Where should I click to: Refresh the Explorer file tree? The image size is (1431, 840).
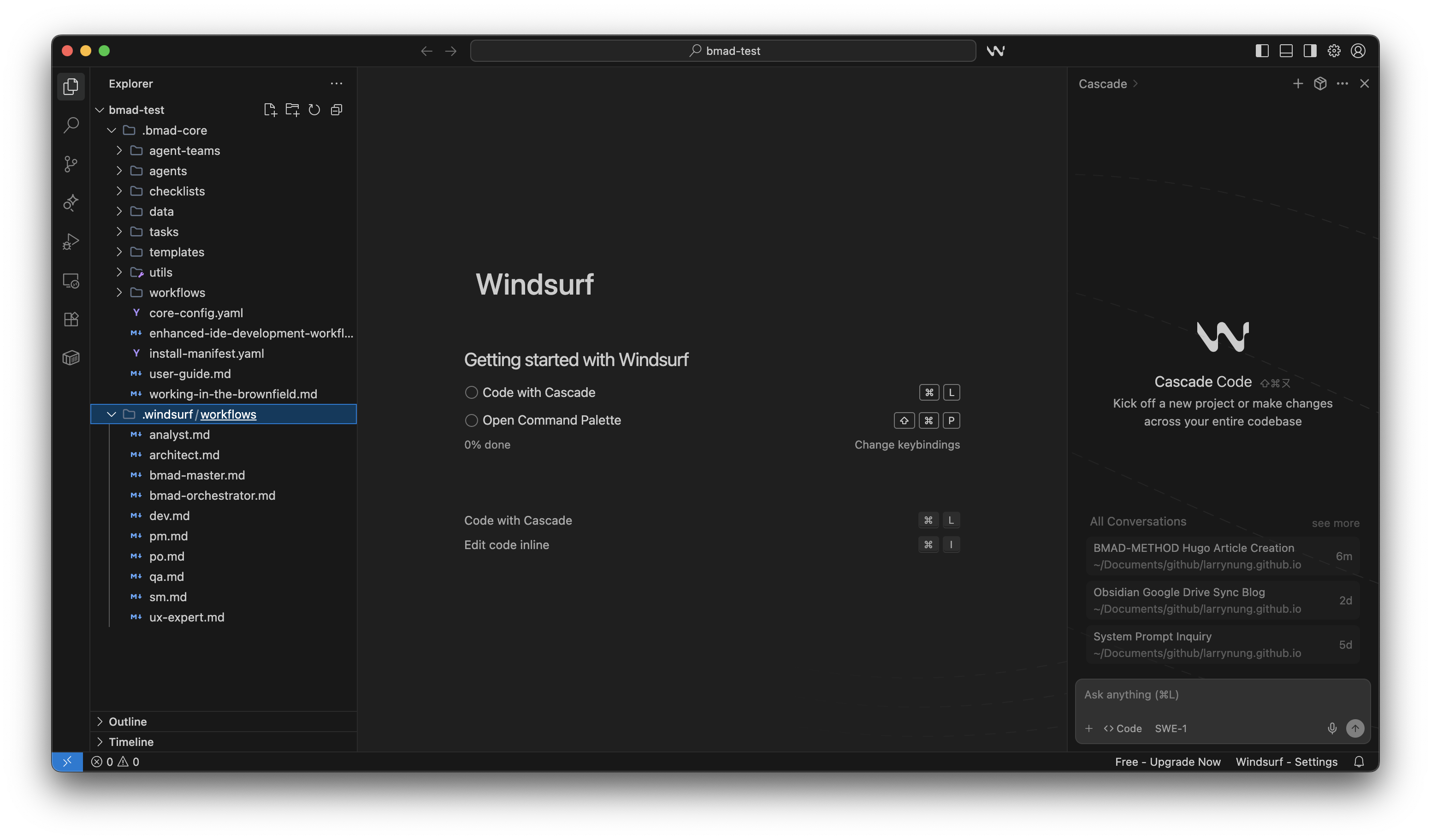314,110
